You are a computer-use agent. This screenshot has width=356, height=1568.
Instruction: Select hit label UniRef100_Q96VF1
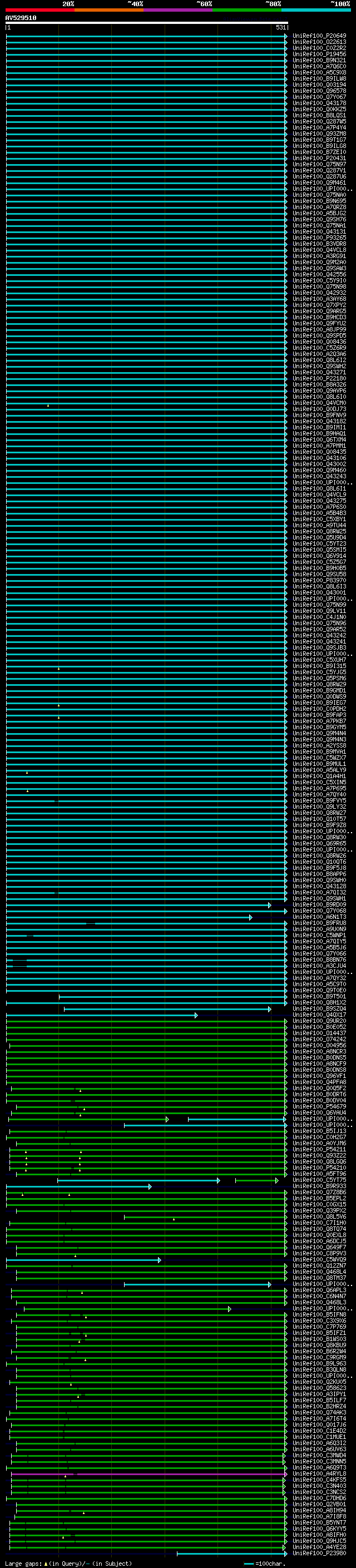pos(319,1076)
